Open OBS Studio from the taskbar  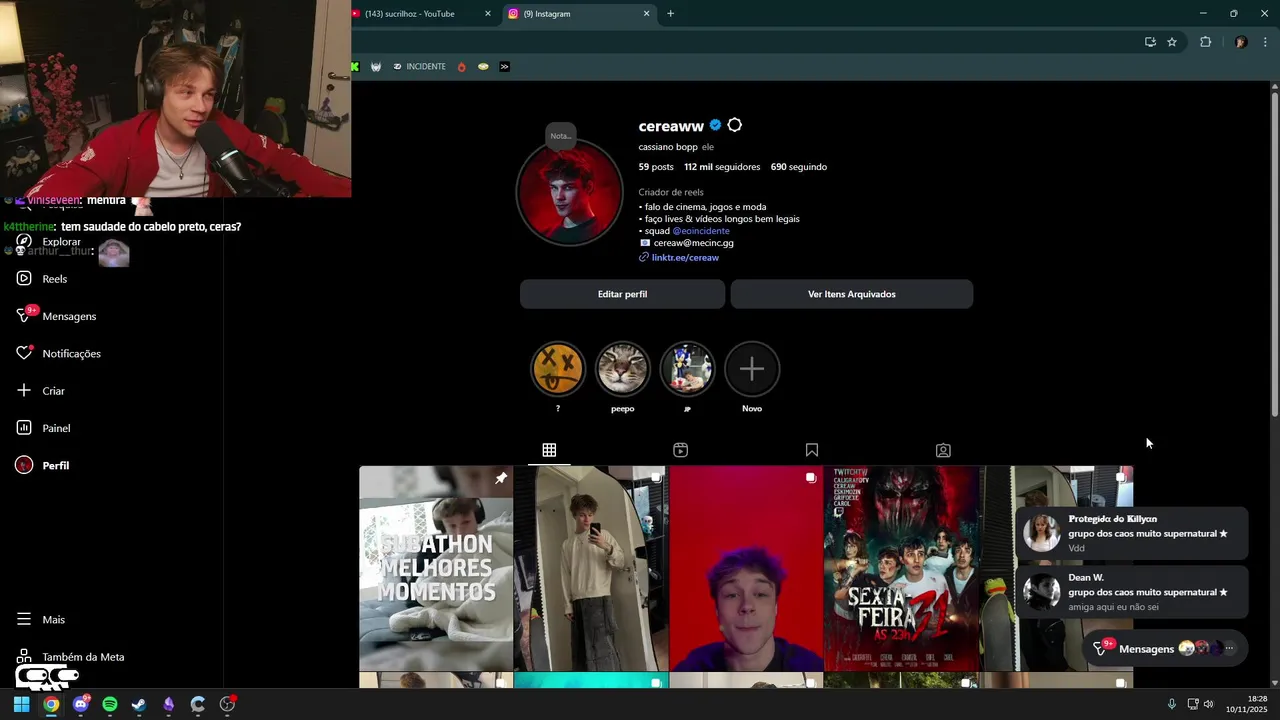[x=227, y=704]
